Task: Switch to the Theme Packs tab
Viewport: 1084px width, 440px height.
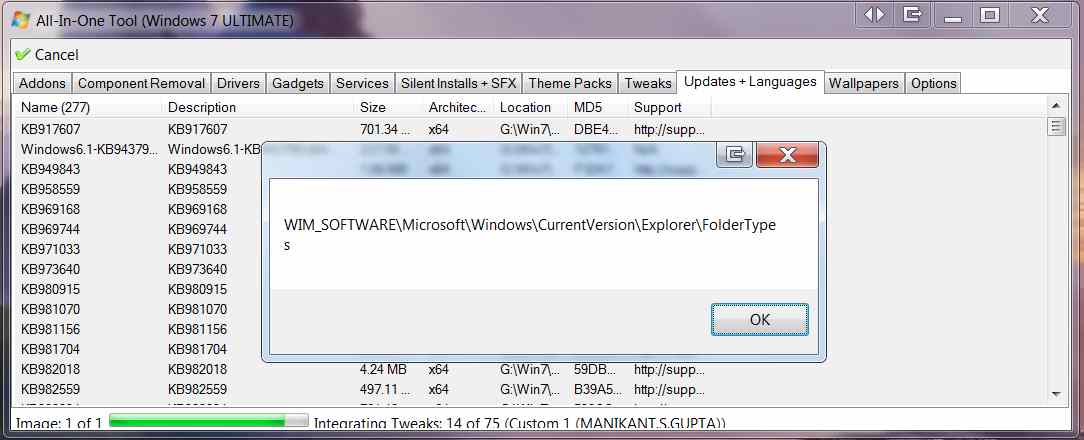Action: 569,83
